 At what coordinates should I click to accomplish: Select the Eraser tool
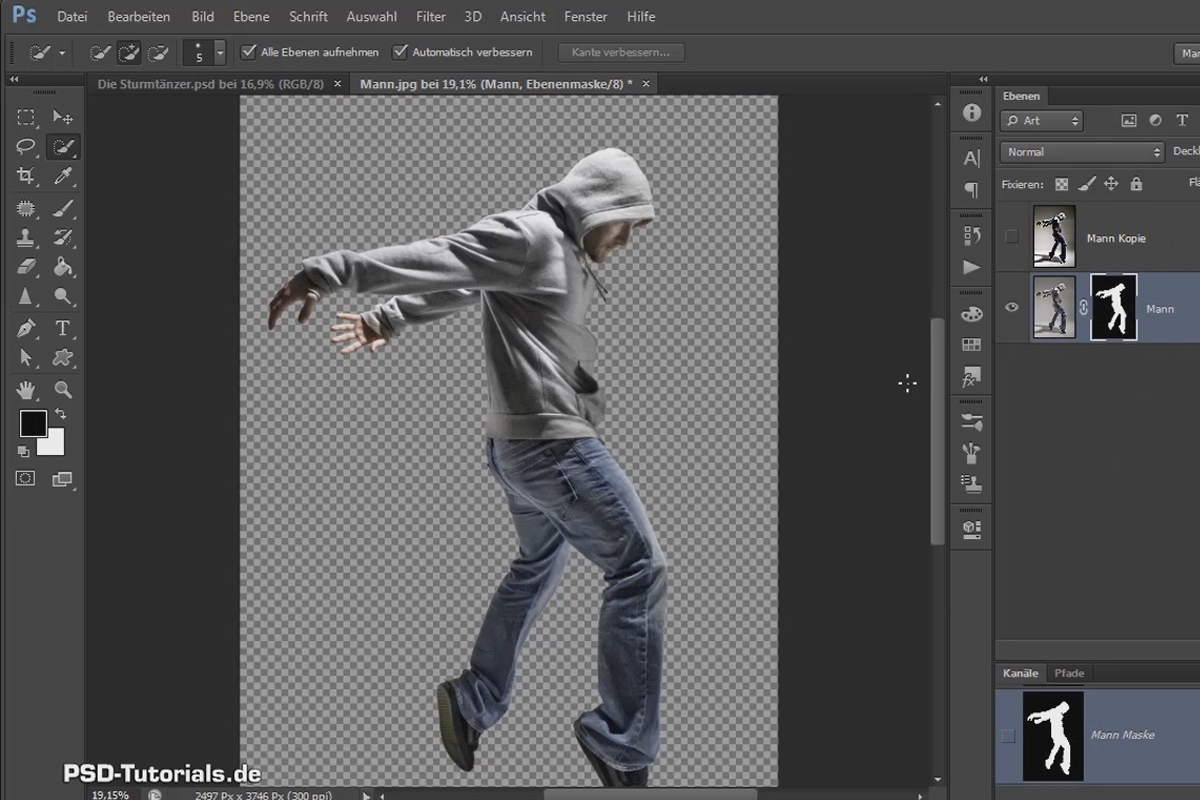[26, 267]
